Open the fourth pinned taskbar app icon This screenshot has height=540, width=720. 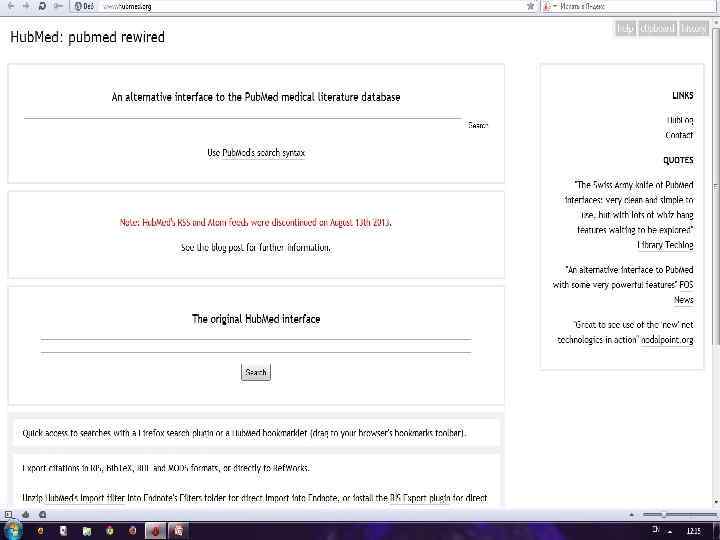(109, 531)
